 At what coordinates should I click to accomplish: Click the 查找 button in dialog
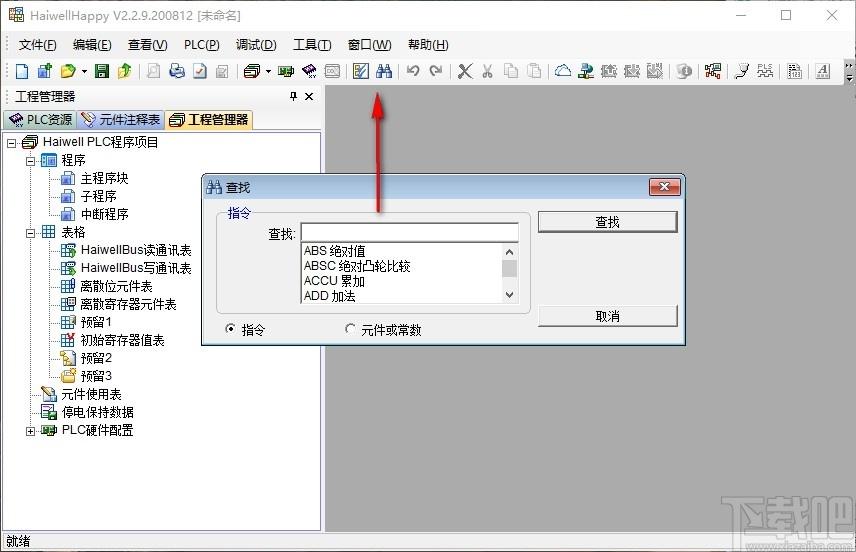point(608,222)
